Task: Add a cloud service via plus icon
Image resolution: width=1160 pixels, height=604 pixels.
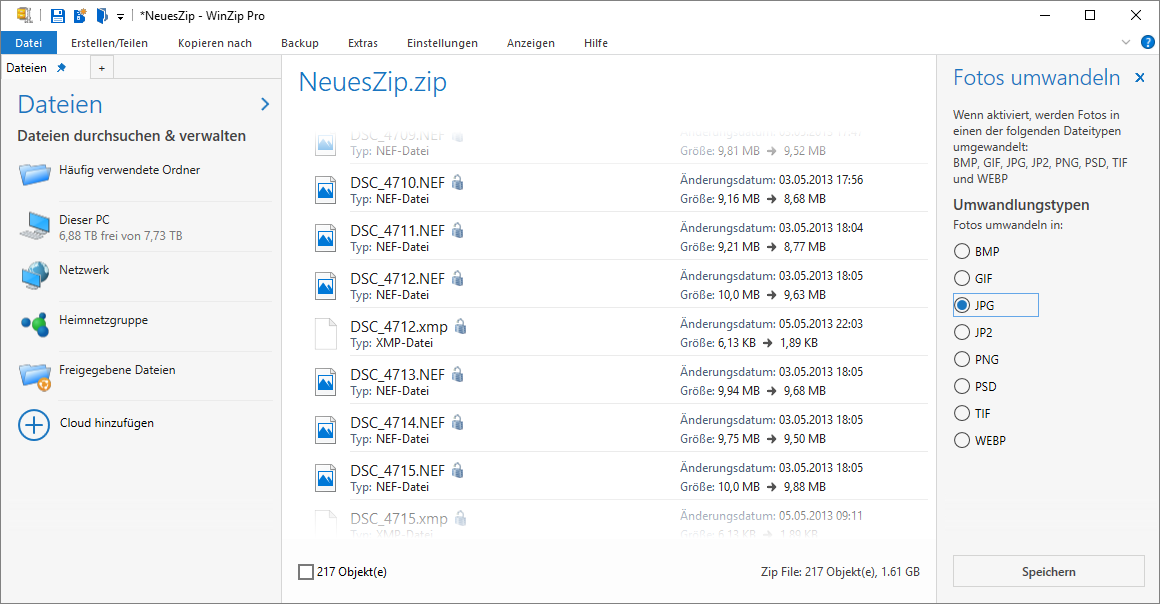Action: pos(34,425)
